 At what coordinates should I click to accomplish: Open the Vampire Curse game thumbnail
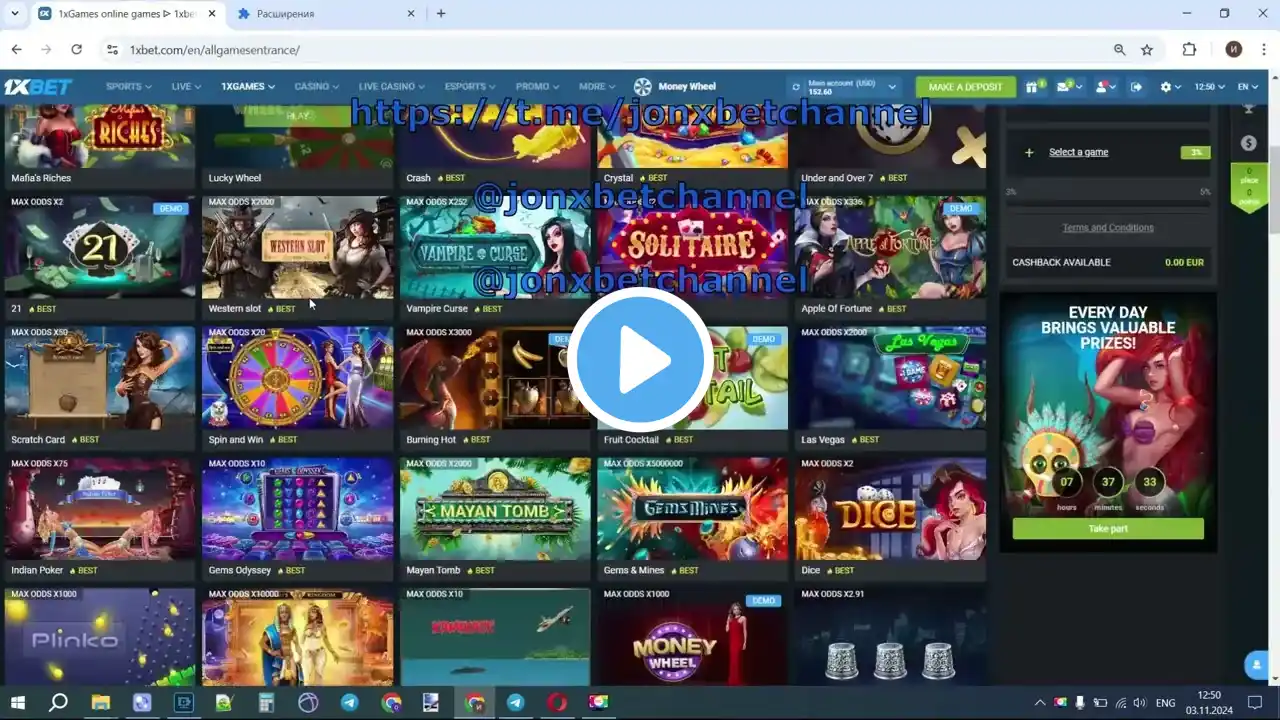coord(495,247)
